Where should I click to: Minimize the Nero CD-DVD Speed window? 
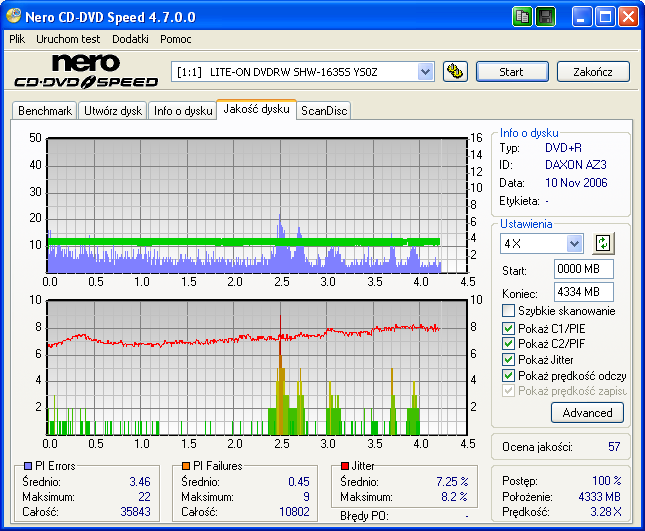(582, 17)
